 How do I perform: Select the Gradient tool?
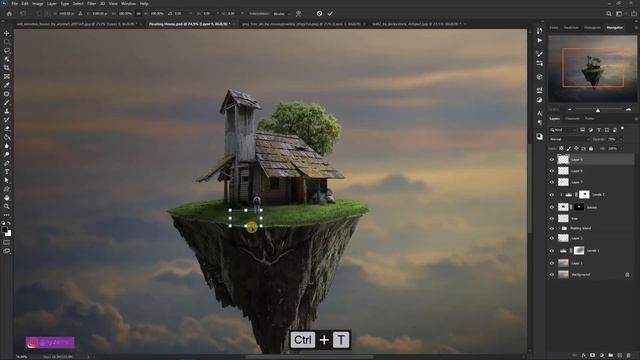(7, 137)
